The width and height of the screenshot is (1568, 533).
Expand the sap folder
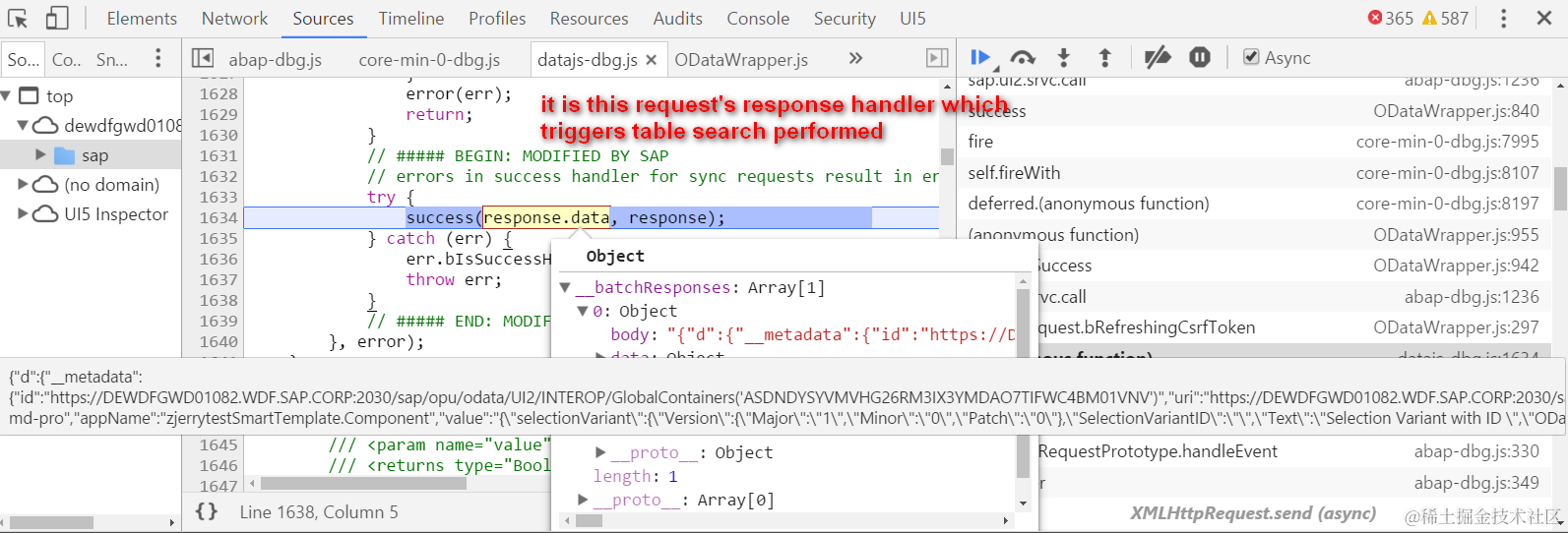point(40,154)
